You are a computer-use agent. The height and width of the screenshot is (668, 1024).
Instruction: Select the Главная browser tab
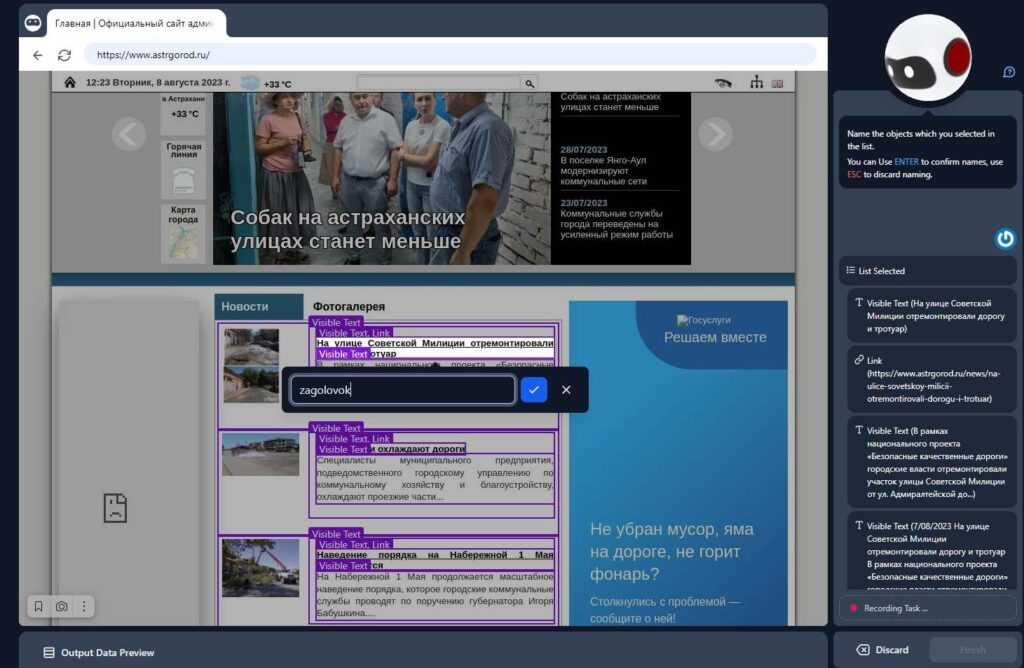(x=136, y=24)
